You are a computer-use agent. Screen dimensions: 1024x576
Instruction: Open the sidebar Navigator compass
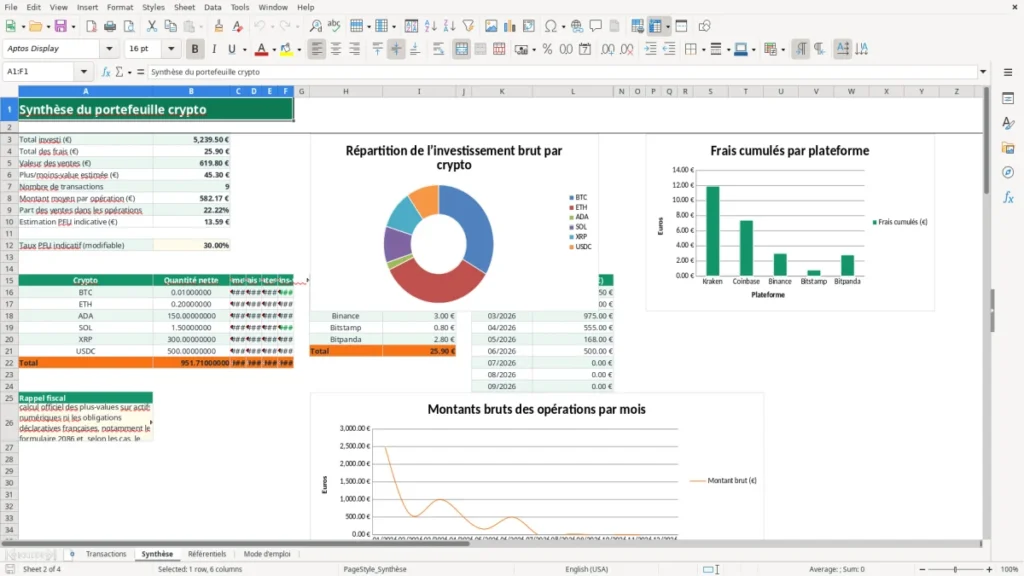click(1008, 172)
